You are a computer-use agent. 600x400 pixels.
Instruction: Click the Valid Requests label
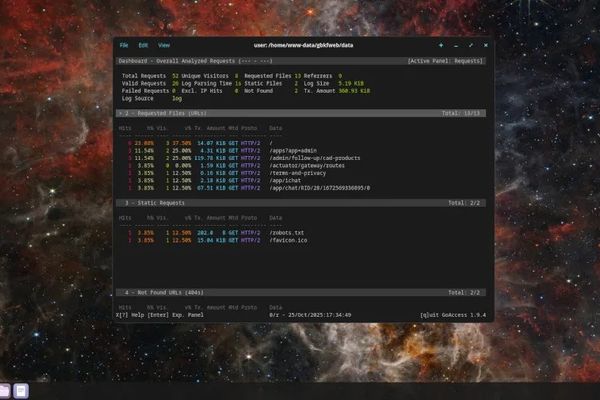pos(144,83)
